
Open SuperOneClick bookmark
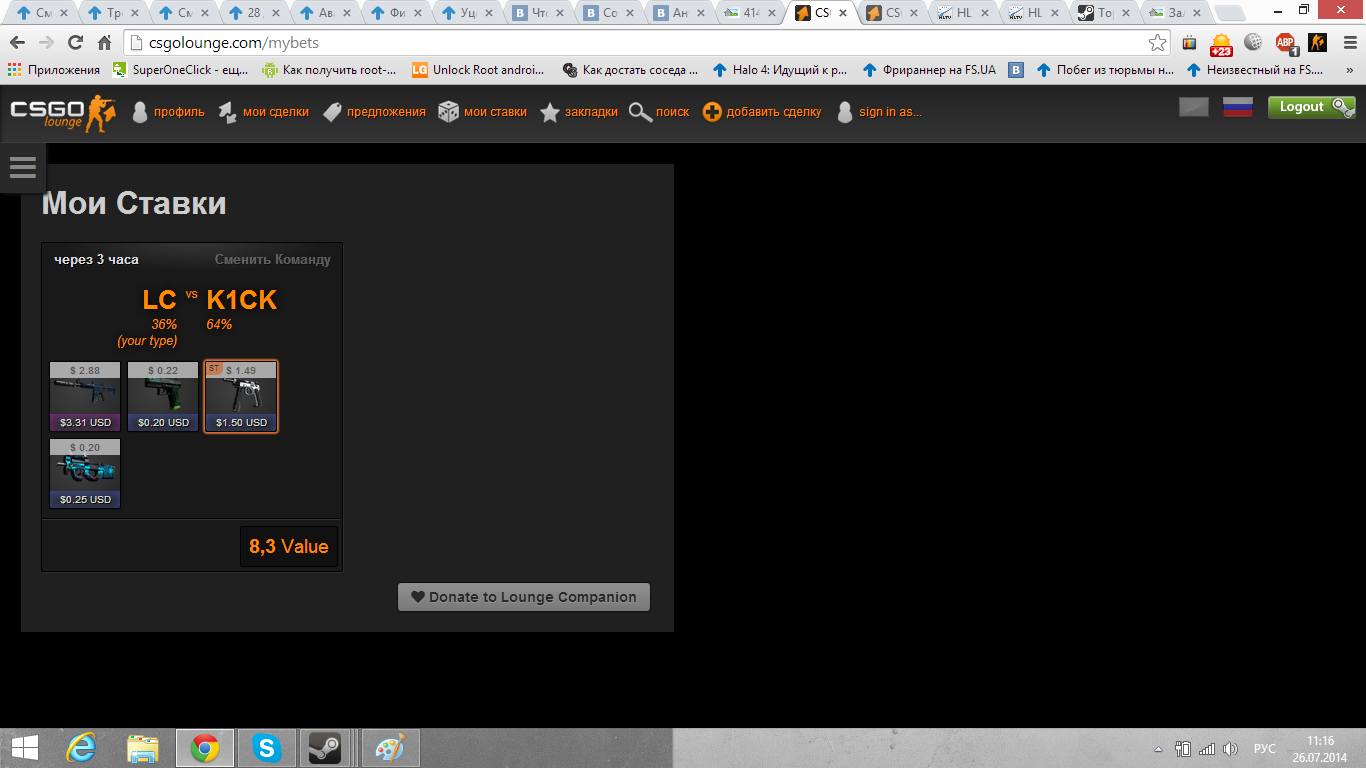coord(179,70)
